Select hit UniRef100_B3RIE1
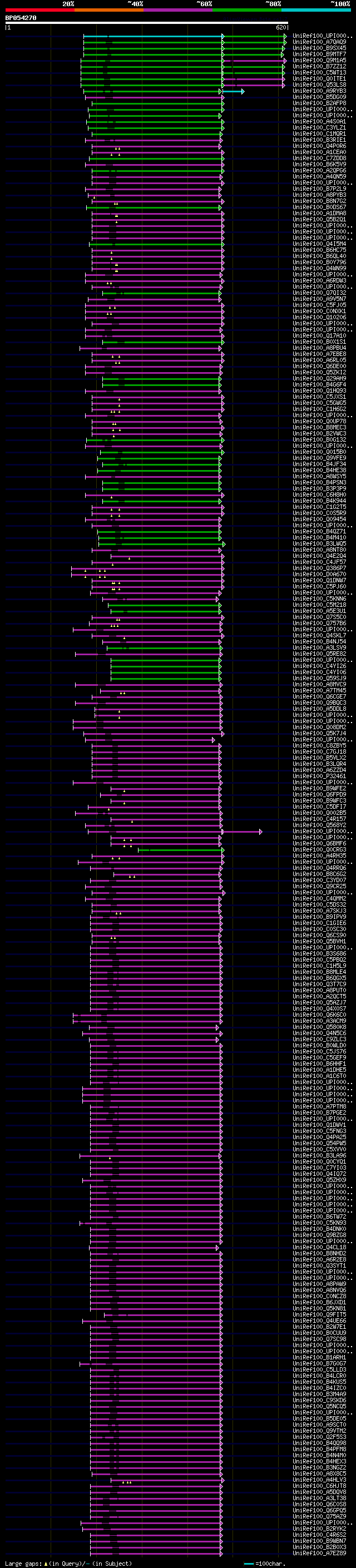Image resolution: width=356 pixels, height=1568 pixels. pyautogui.click(x=319, y=140)
